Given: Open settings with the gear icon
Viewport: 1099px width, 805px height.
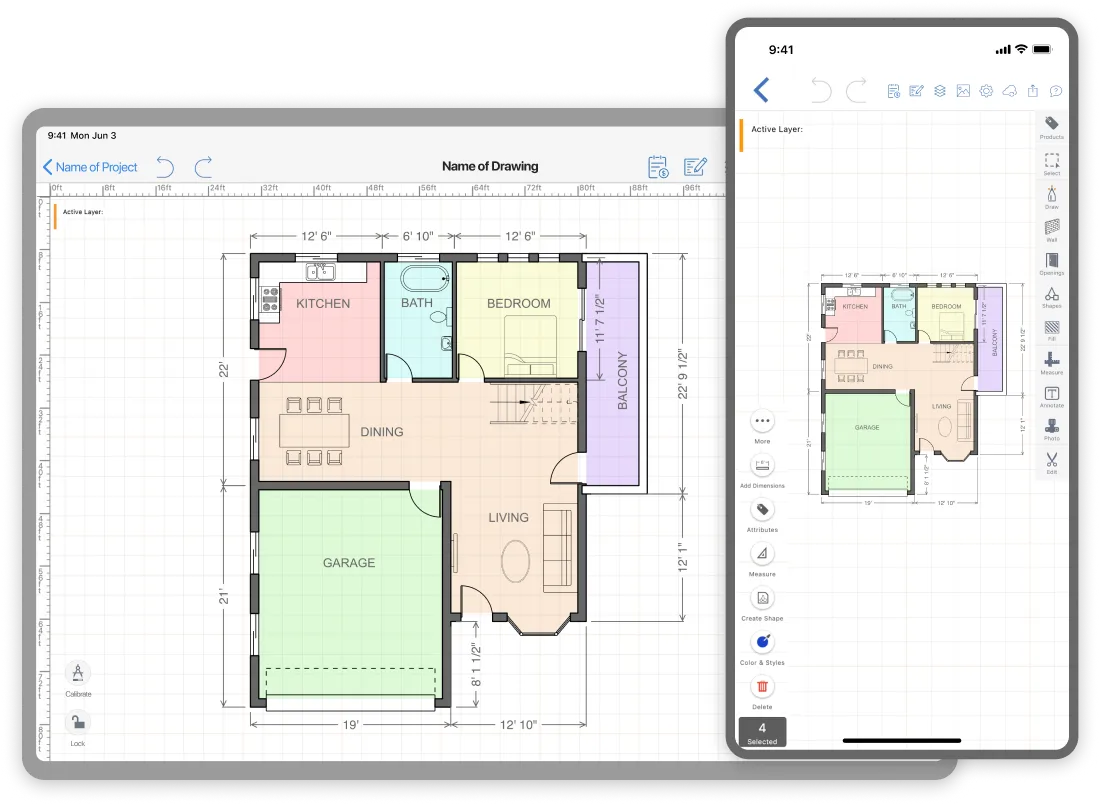Looking at the screenshot, I should coord(985,90).
